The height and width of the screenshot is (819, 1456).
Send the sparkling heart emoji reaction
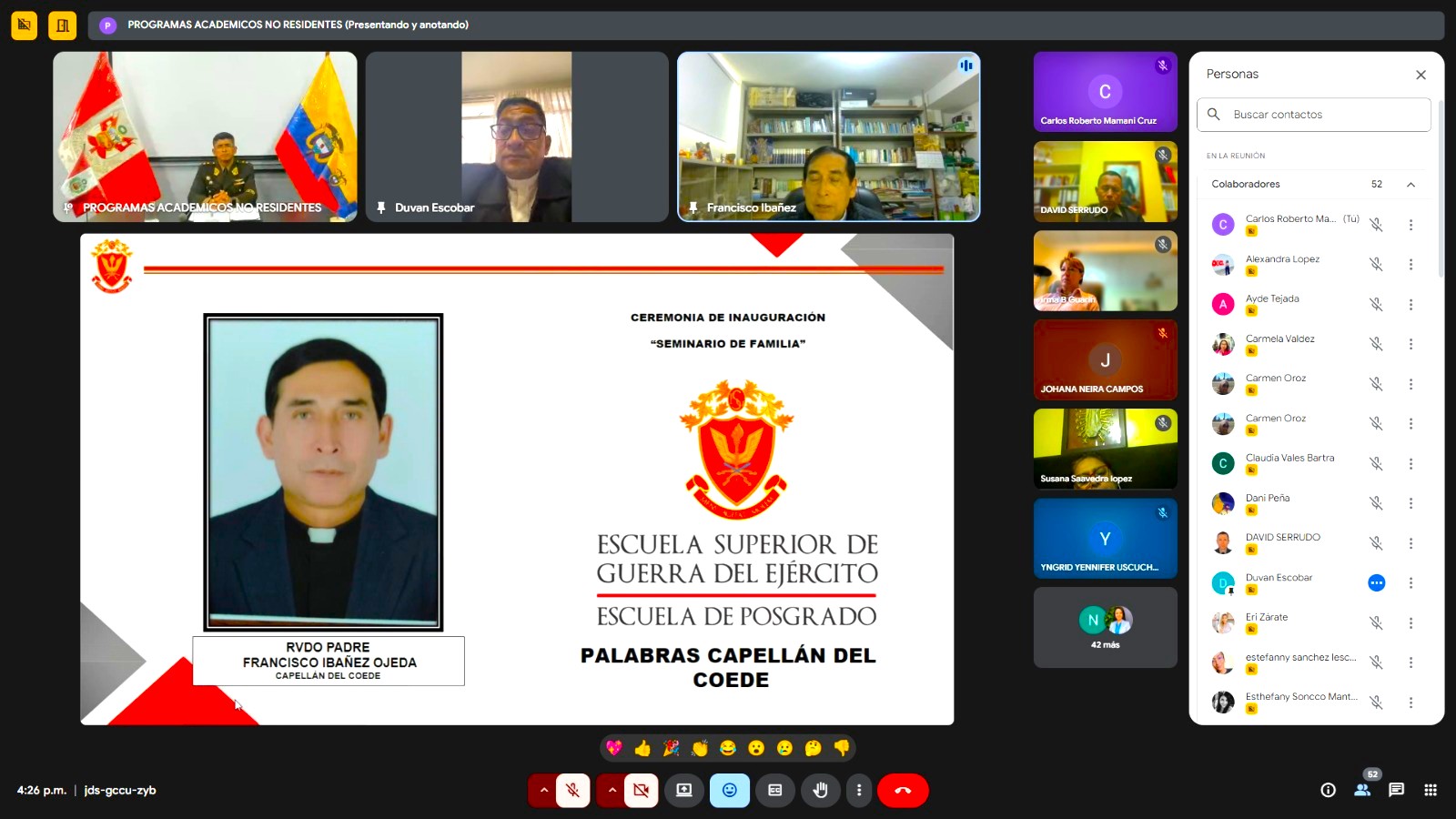click(614, 748)
